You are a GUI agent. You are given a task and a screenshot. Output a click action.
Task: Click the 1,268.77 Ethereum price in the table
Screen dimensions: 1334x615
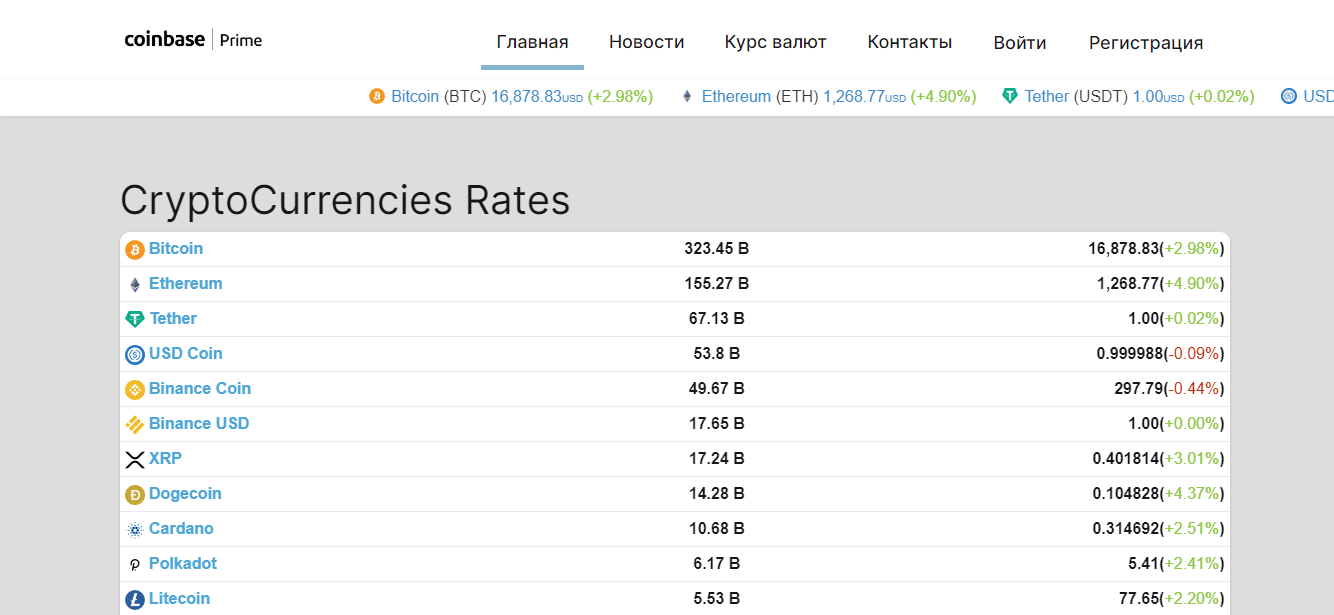[1128, 283]
